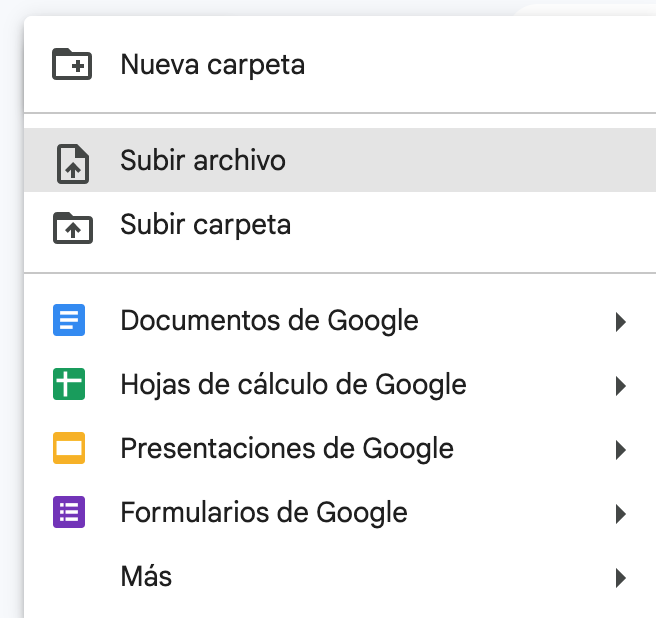Expand the Documentos de Google submenu arrow

pos(621,322)
